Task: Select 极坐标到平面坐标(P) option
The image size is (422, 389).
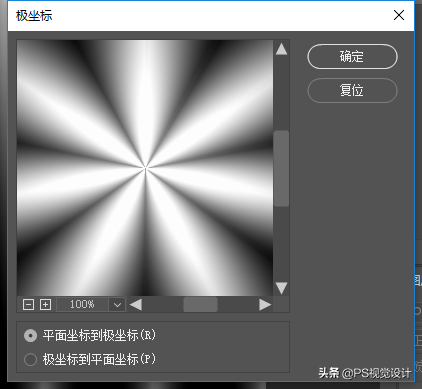Action: tap(89, 359)
